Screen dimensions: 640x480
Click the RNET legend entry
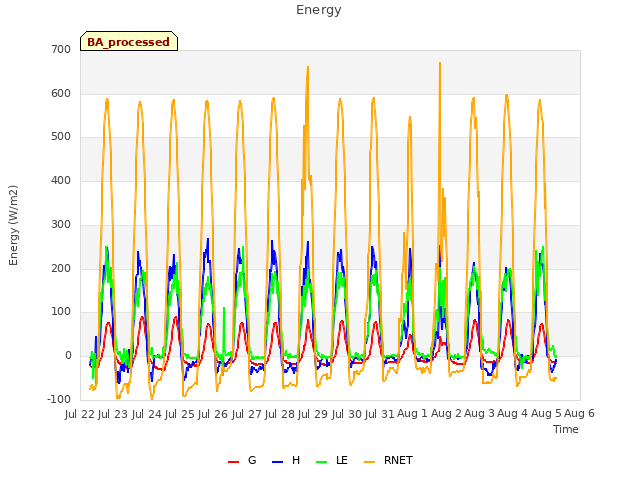[x=388, y=460]
